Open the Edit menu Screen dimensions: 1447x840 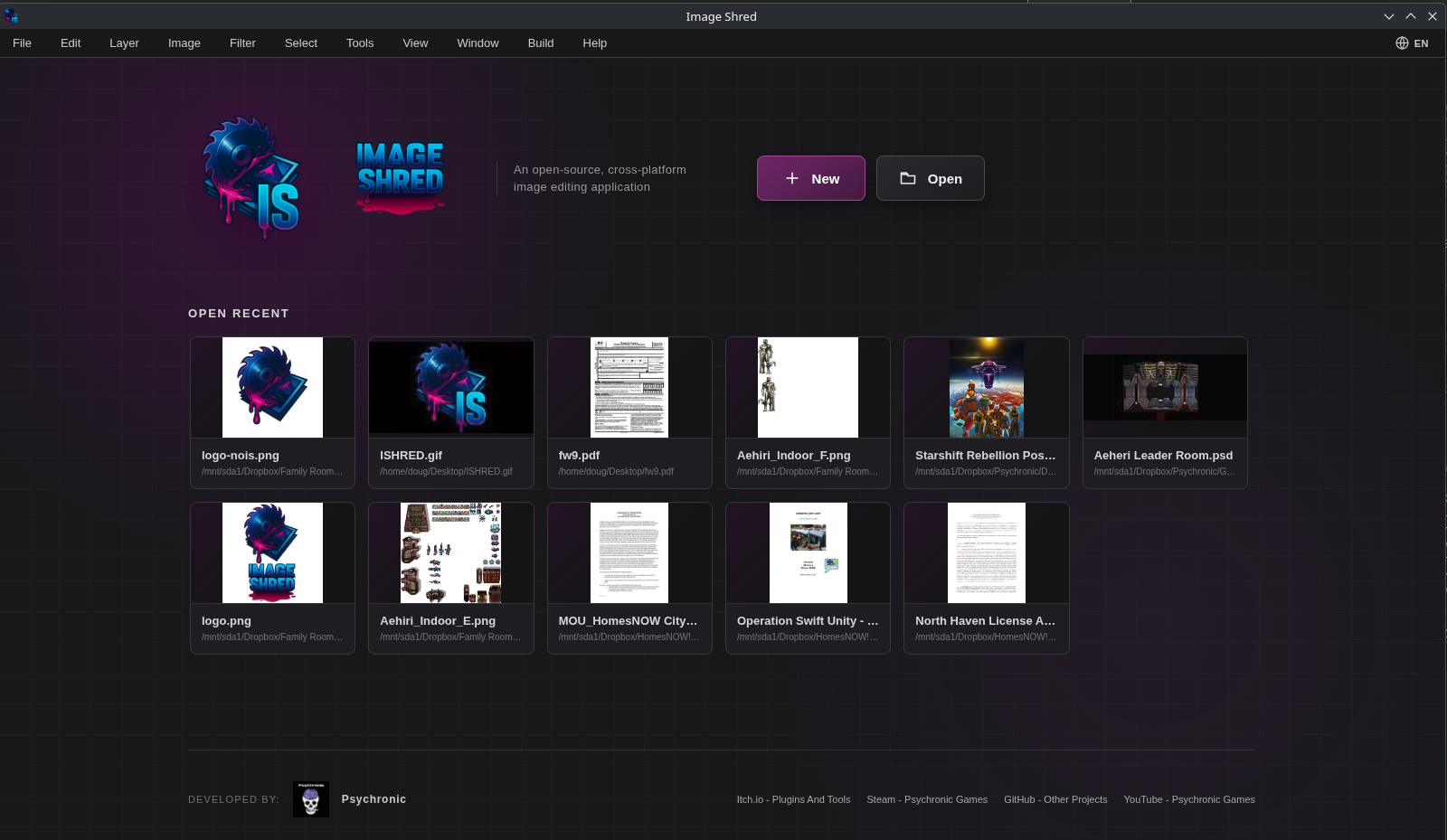71,43
